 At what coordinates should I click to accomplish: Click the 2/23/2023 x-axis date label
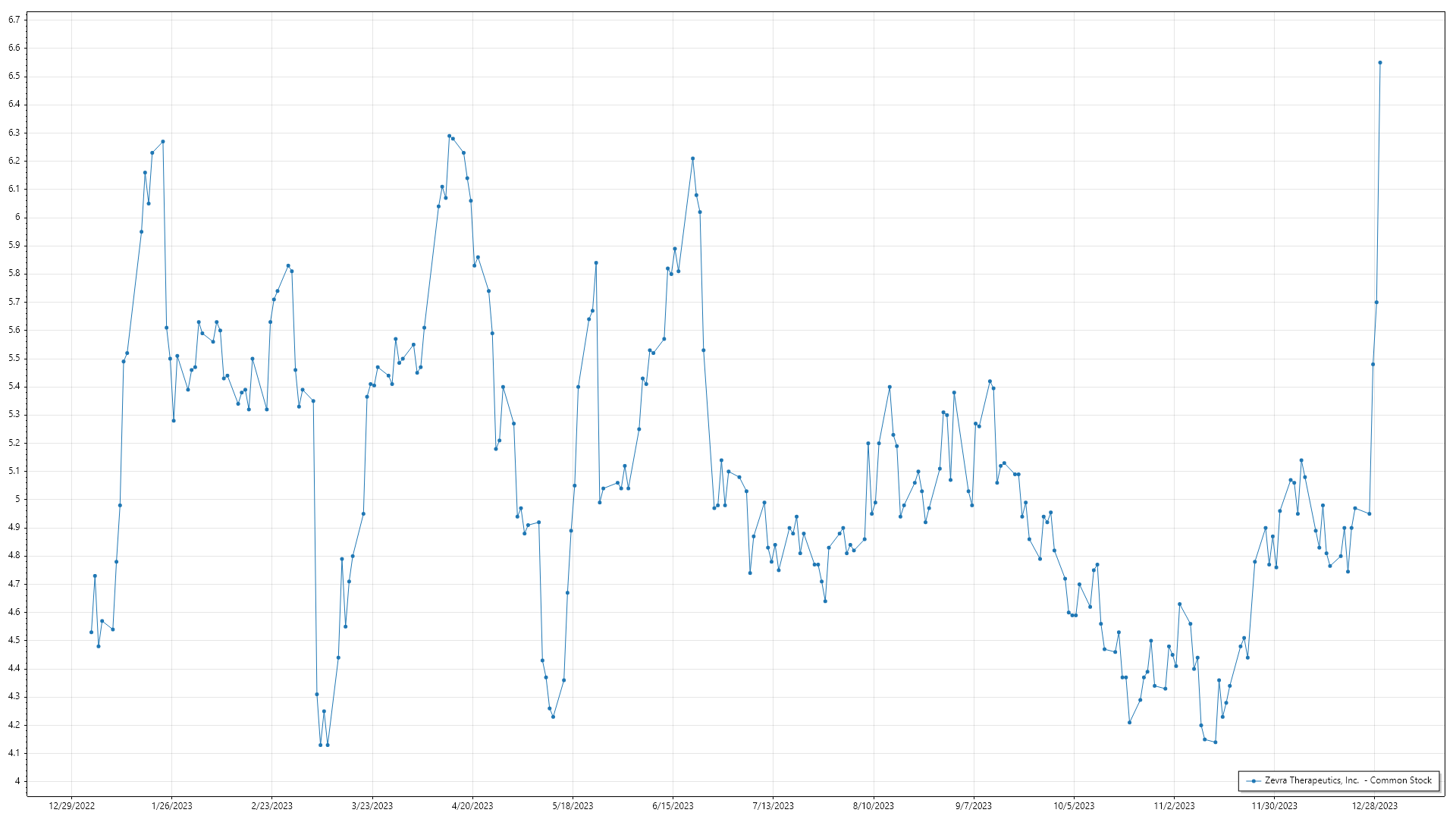click(x=271, y=806)
